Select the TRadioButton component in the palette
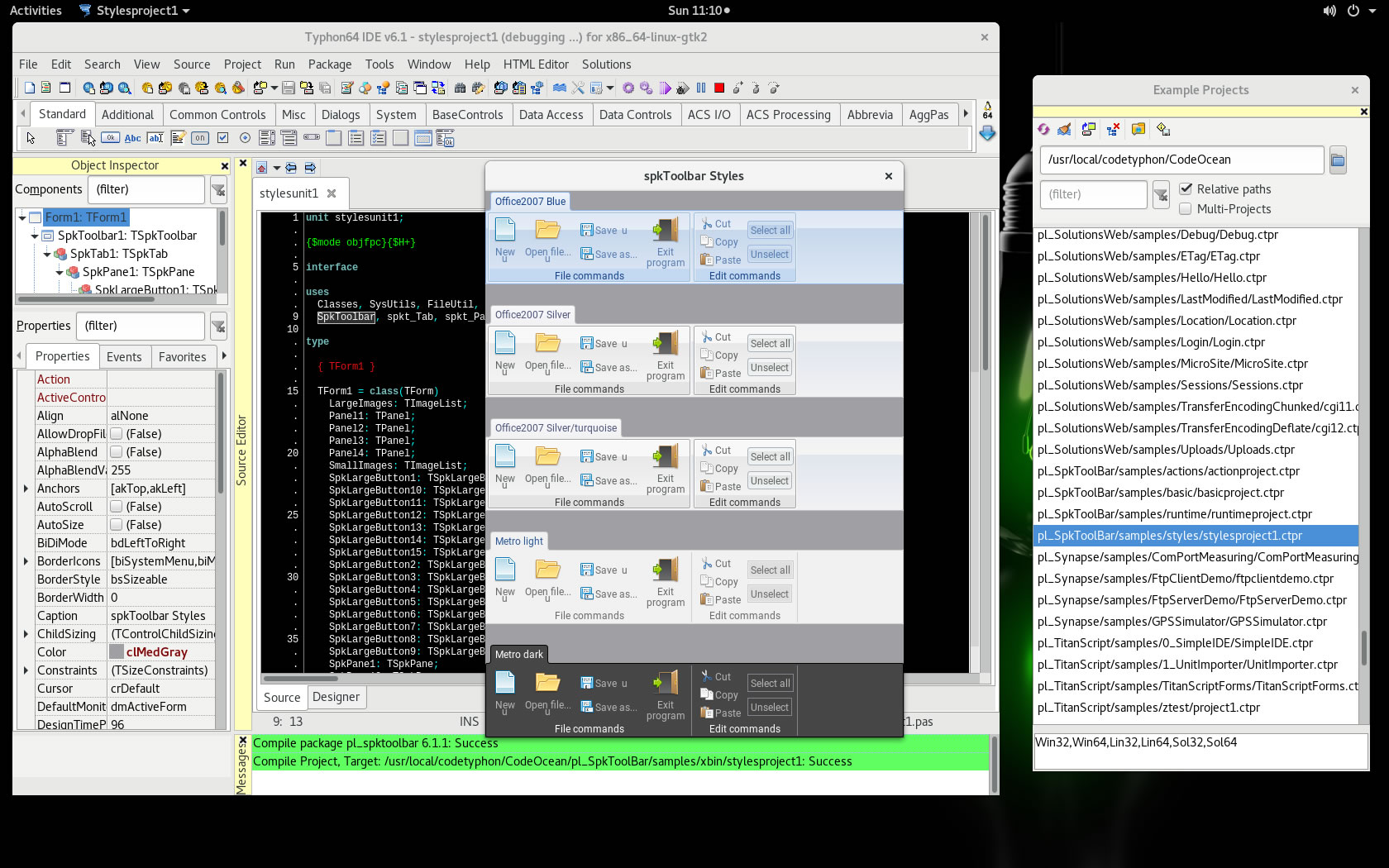Image resolution: width=1389 pixels, height=868 pixels. [245, 138]
